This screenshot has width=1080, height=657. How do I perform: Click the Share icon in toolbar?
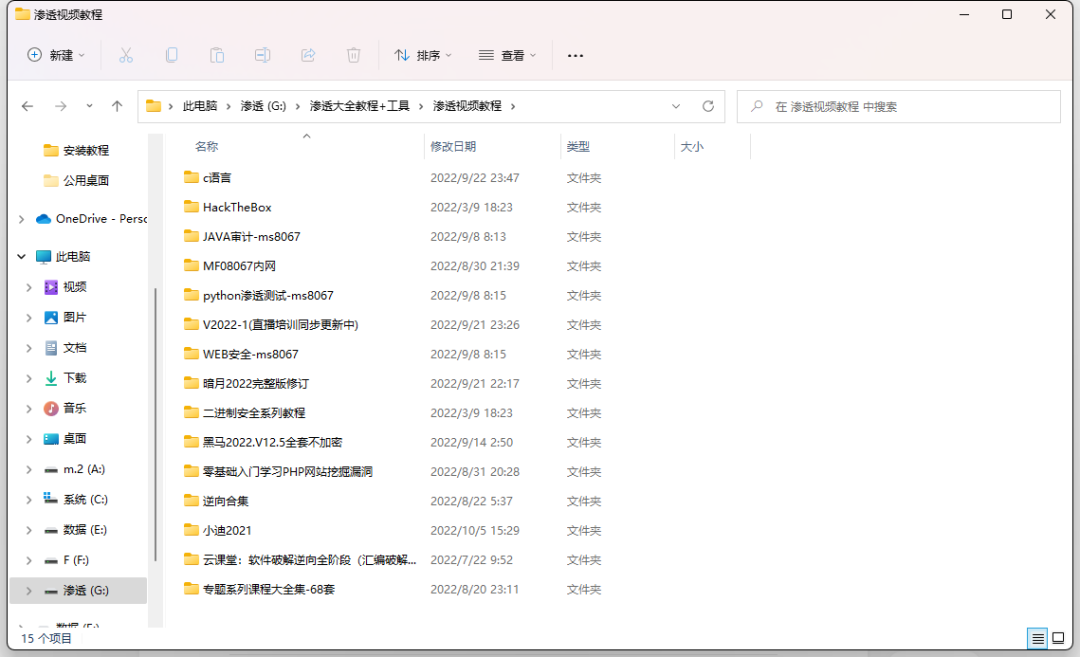click(308, 55)
